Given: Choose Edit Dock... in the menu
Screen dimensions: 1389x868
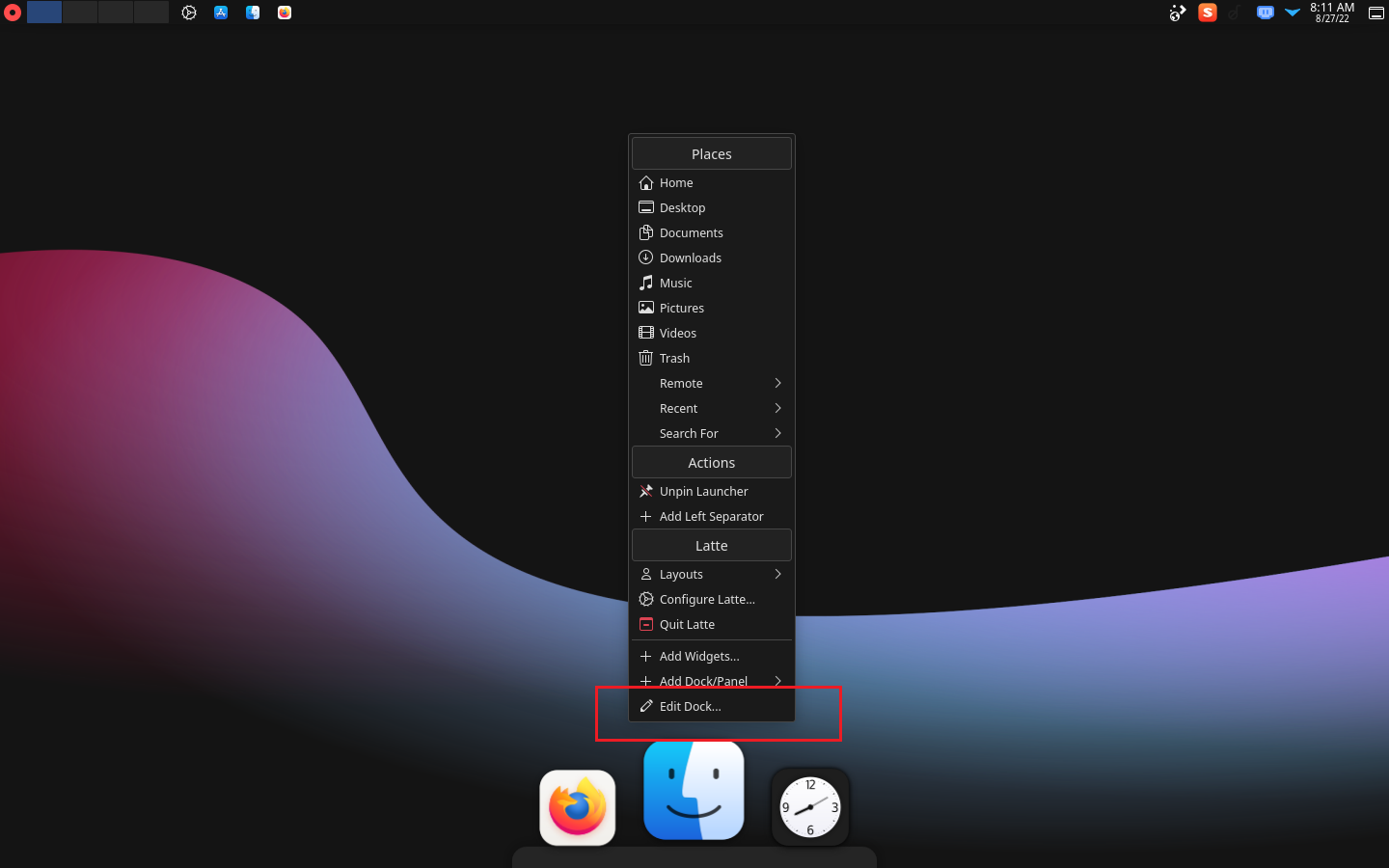Looking at the screenshot, I should click(712, 706).
